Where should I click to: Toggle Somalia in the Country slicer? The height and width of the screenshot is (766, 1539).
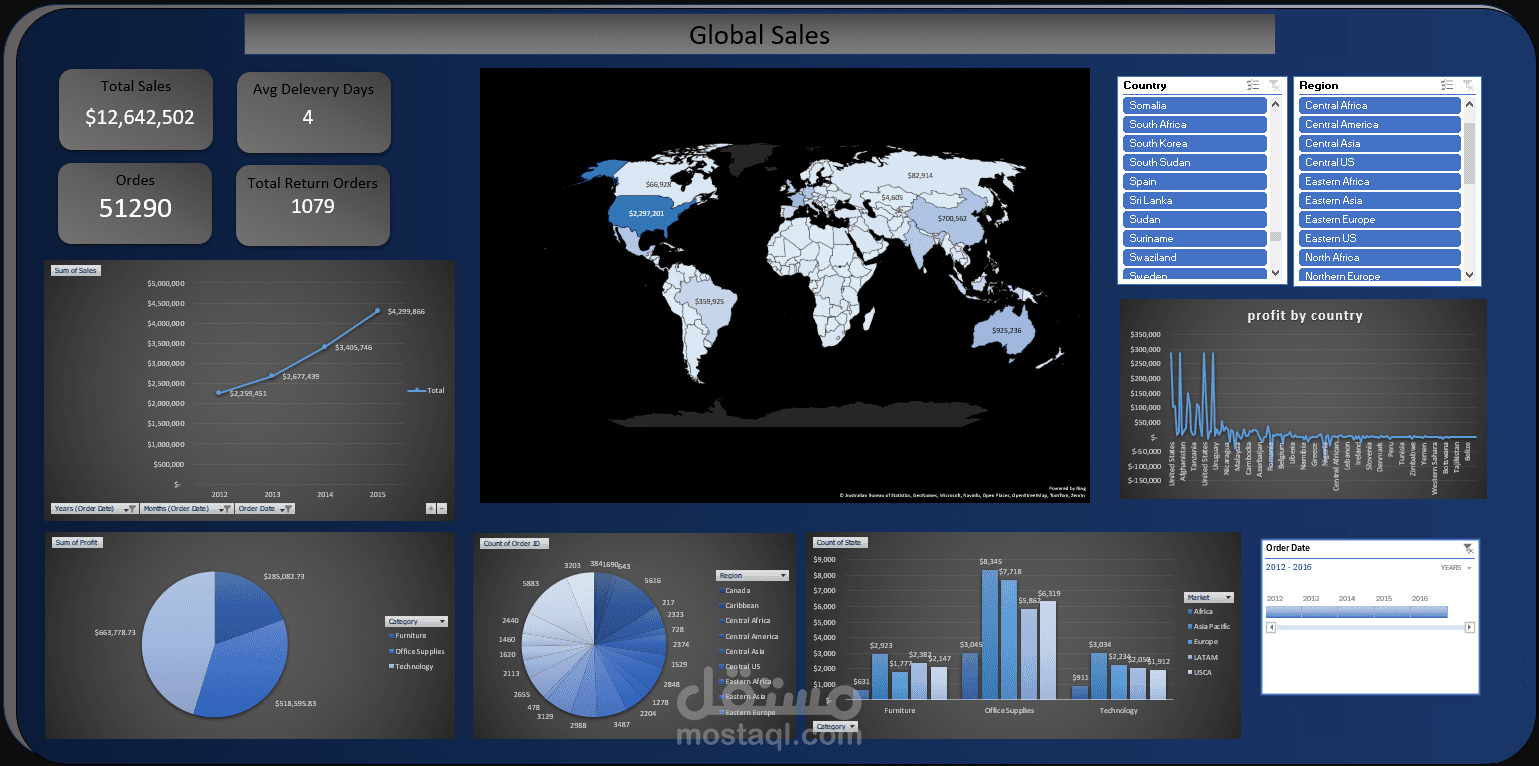[1194, 105]
